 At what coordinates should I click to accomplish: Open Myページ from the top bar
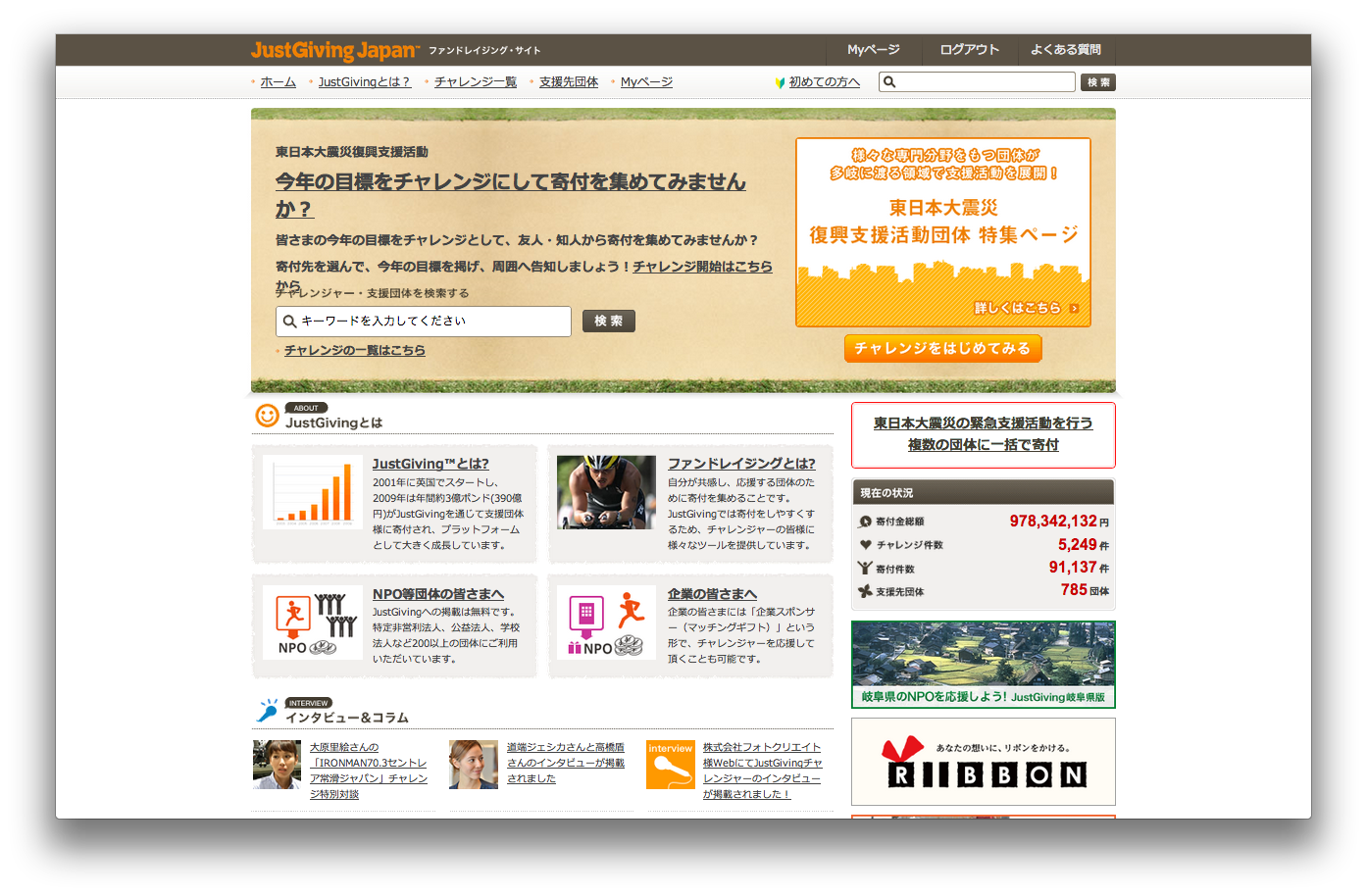pos(873,49)
